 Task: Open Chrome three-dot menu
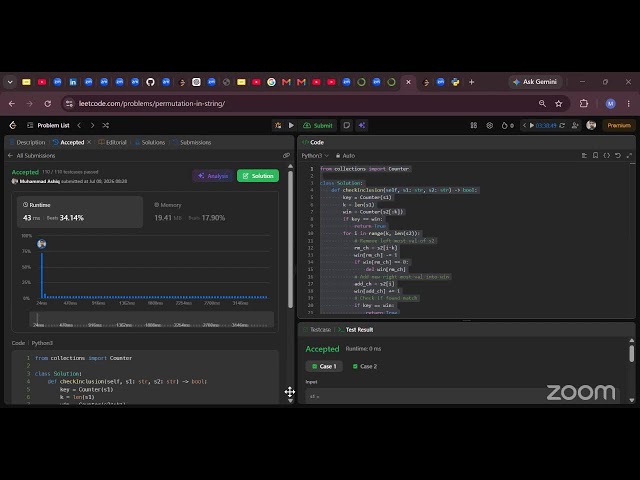(x=629, y=104)
